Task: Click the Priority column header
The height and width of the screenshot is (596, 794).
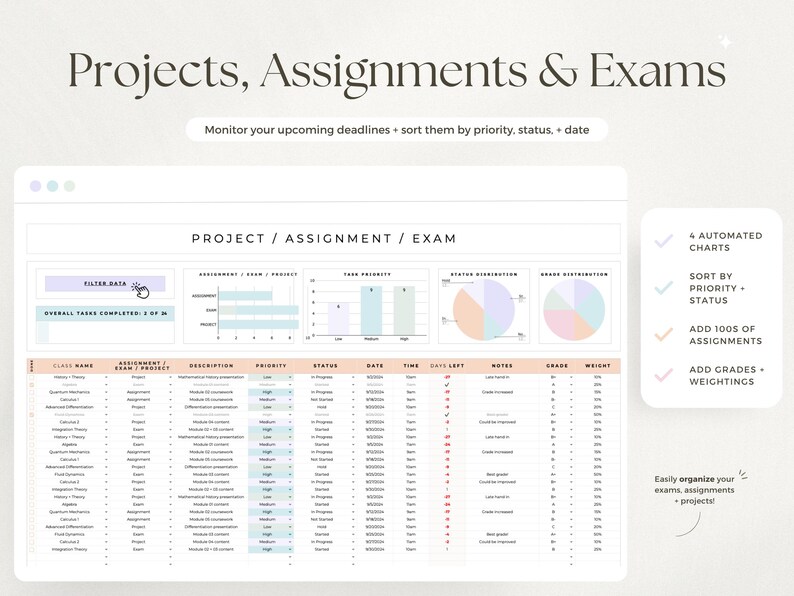Action: coord(271,366)
